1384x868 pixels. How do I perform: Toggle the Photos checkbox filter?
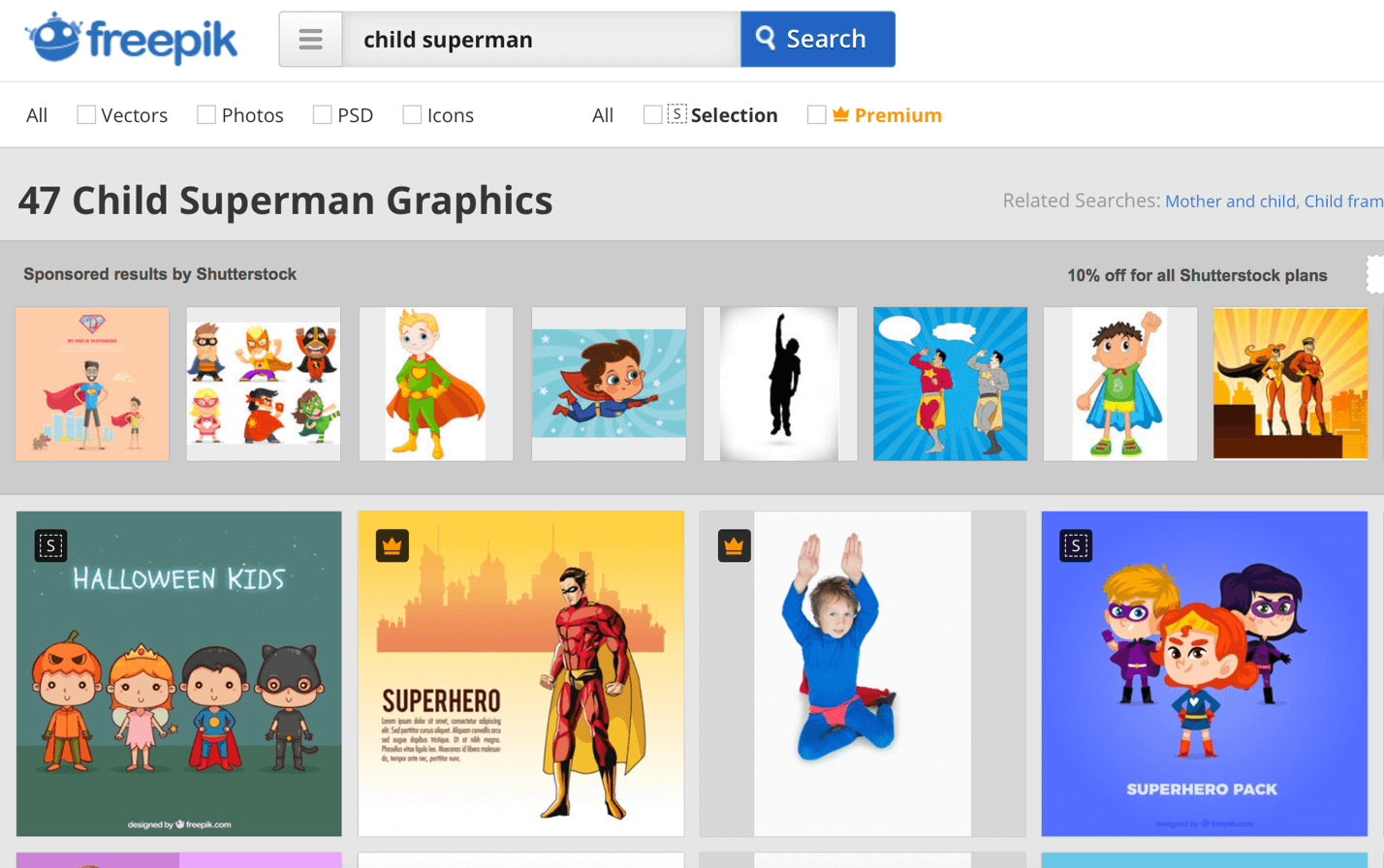click(x=206, y=115)
